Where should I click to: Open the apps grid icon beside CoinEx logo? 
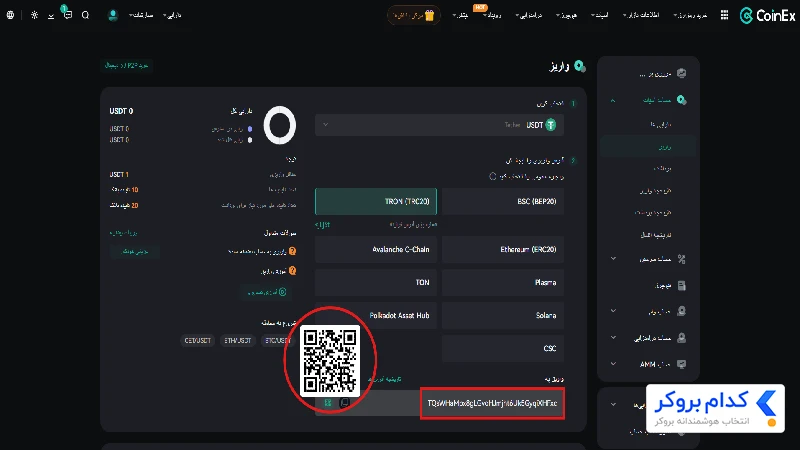click(724, 15)
